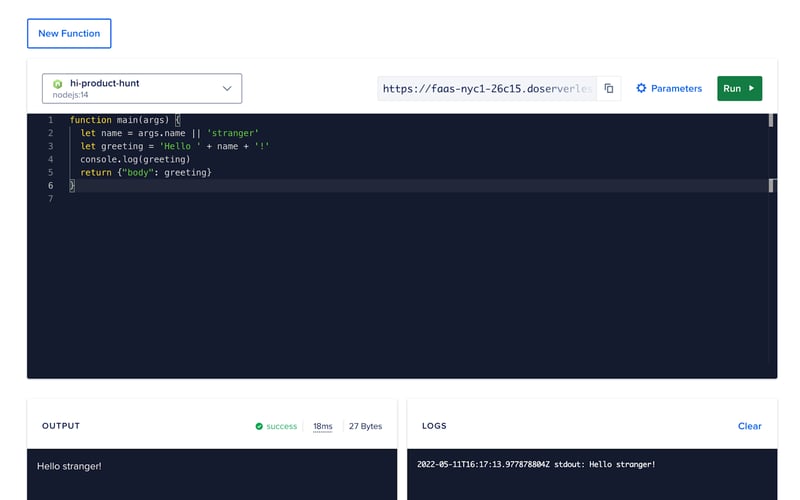The width and height of the screenshot is (800, 500).
Task: Copy the function URL with copy icon
Action: pyautogui.click(x=609, y=88)
